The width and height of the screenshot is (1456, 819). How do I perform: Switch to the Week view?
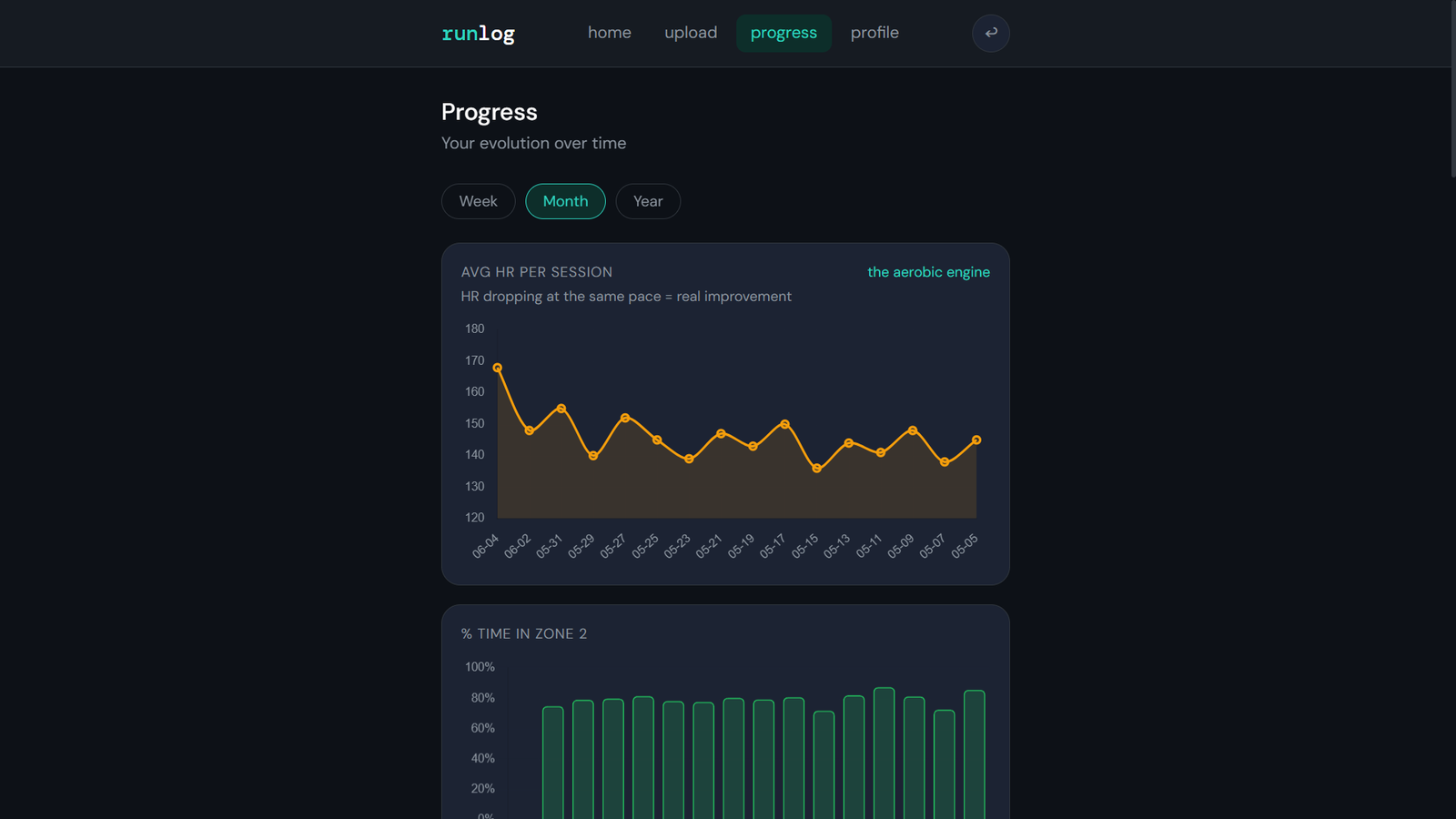[478, 201]
